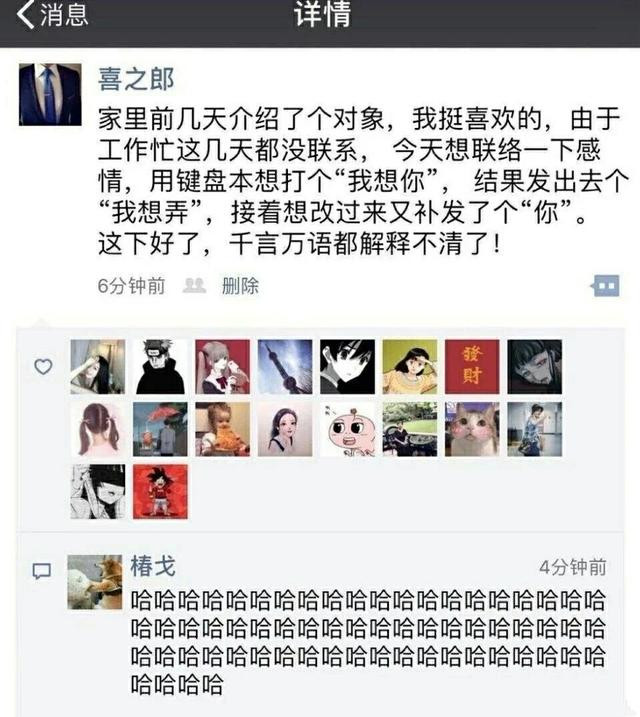The width and height of the screenshot is (640, 717).
Task: Open the umbrella couple avatar liker
Action: (x=160, y=429)
